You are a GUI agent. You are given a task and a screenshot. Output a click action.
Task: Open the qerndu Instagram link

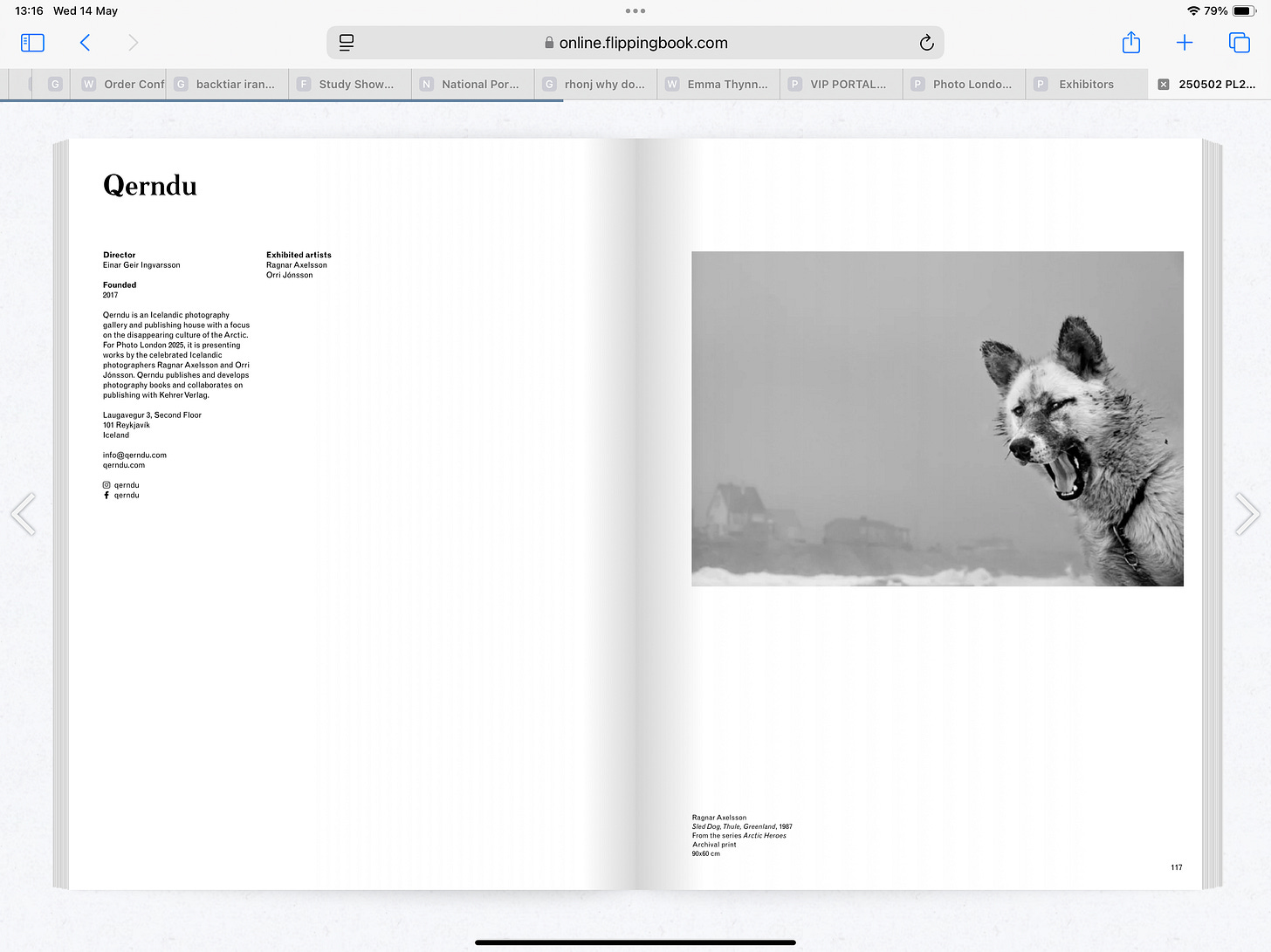[x=121, y=485]
